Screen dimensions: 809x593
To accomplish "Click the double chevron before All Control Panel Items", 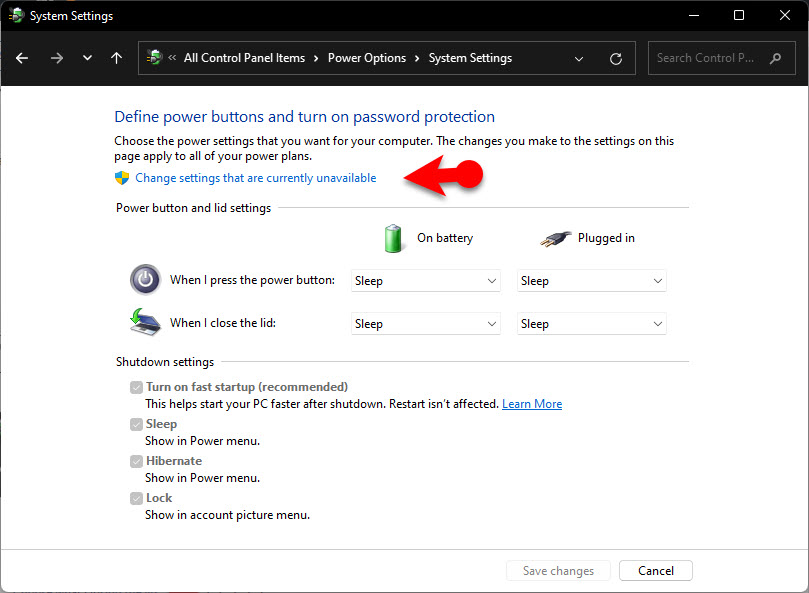I will 172,58.
